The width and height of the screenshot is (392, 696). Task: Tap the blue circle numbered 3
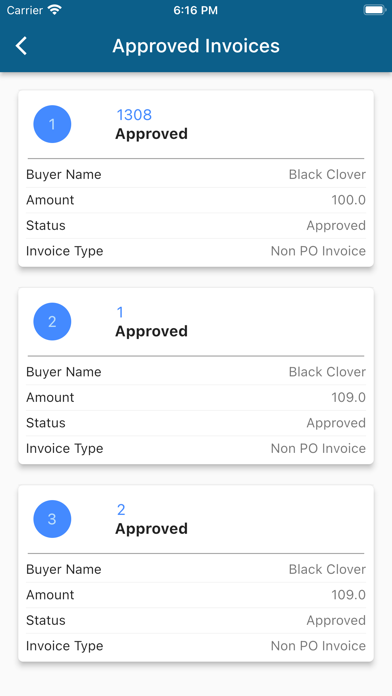click(x=52, y=519)
